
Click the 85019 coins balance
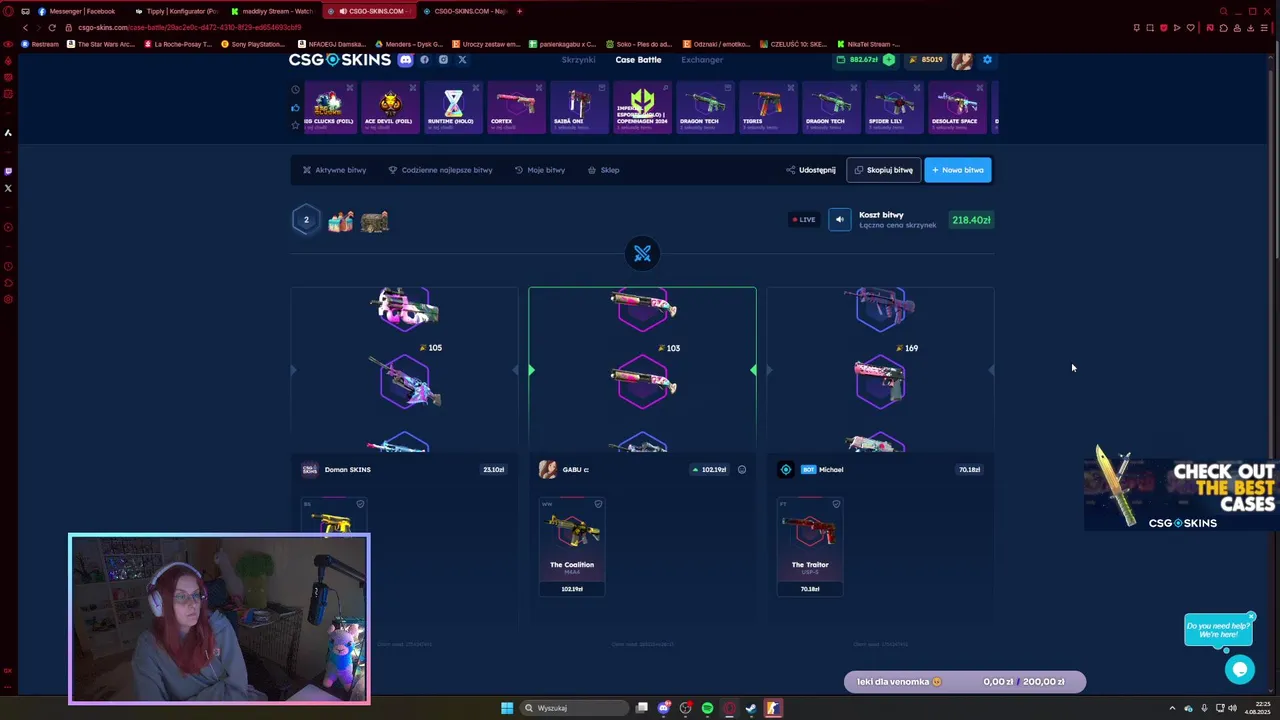pos(925,60)
